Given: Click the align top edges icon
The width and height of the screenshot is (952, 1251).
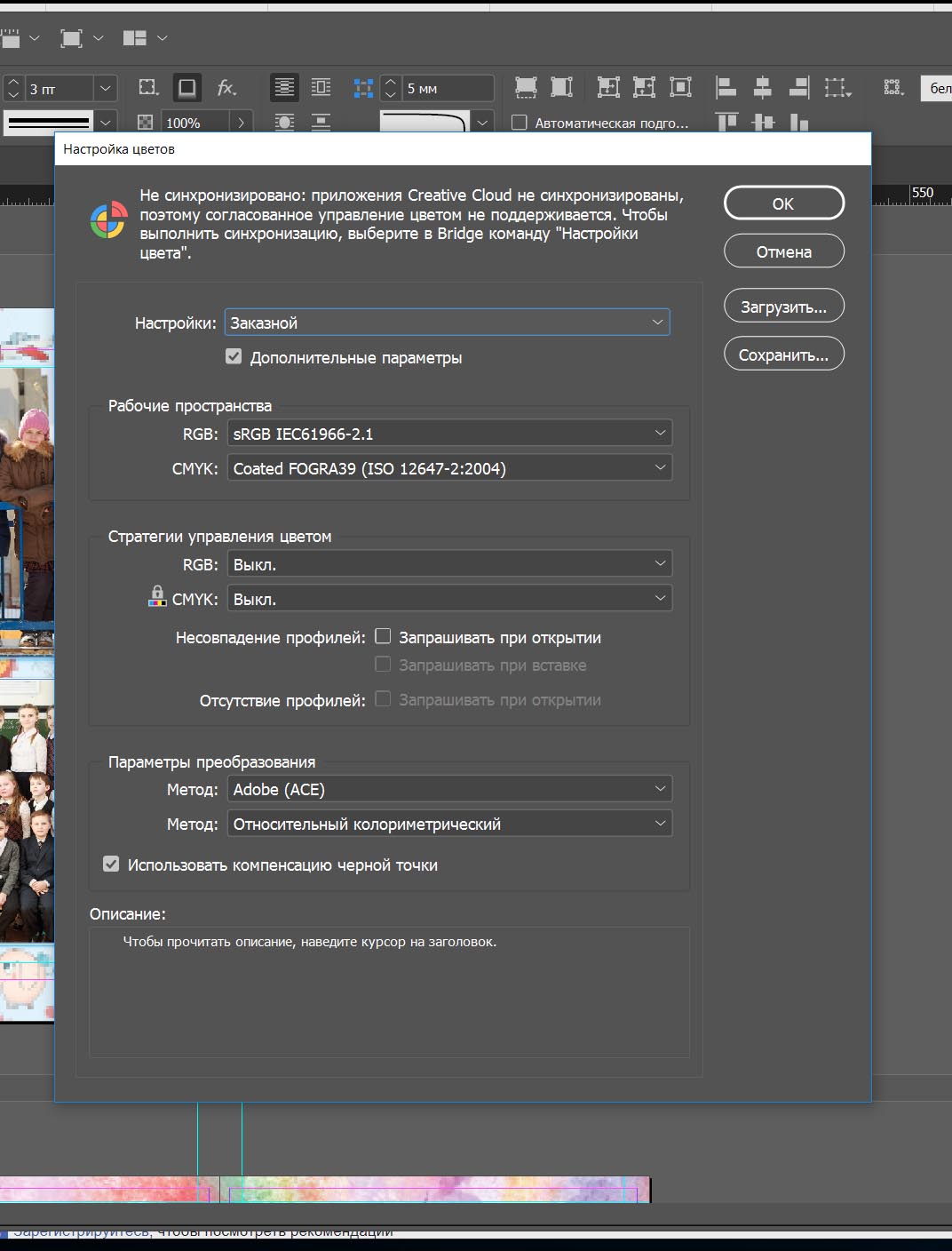Looking at the screenshot, I should [x=726, y=122].
